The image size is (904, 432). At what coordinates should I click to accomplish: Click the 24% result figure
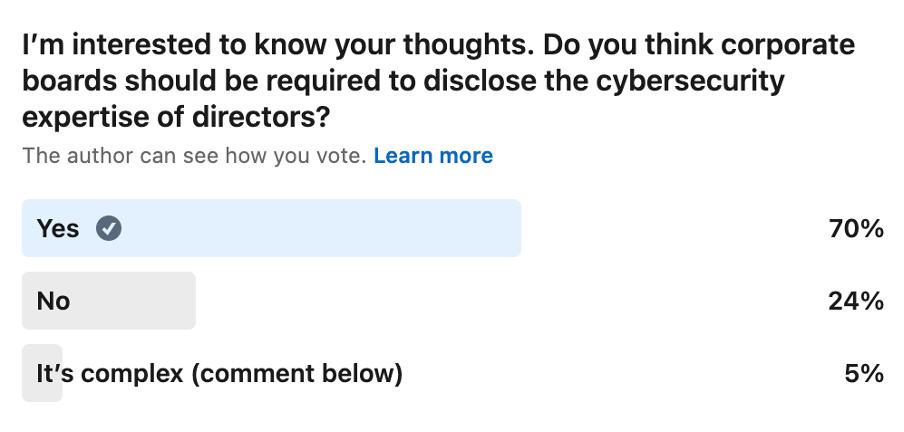click(x=856, y=301)
